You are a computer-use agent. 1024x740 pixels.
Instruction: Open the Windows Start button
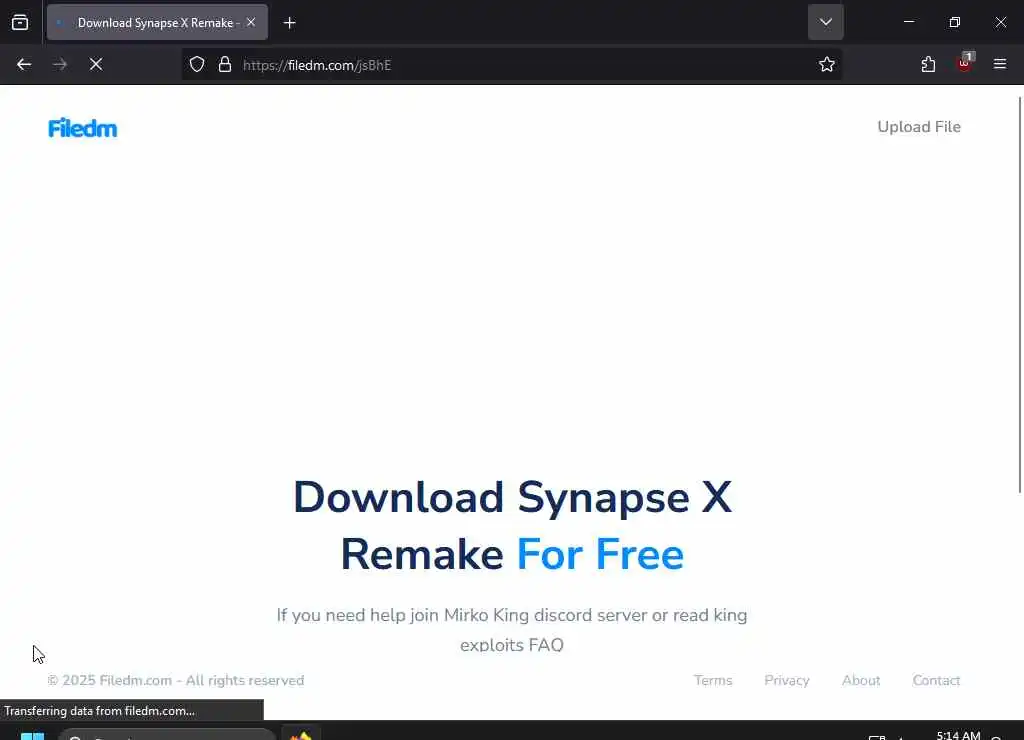point(32,735)
